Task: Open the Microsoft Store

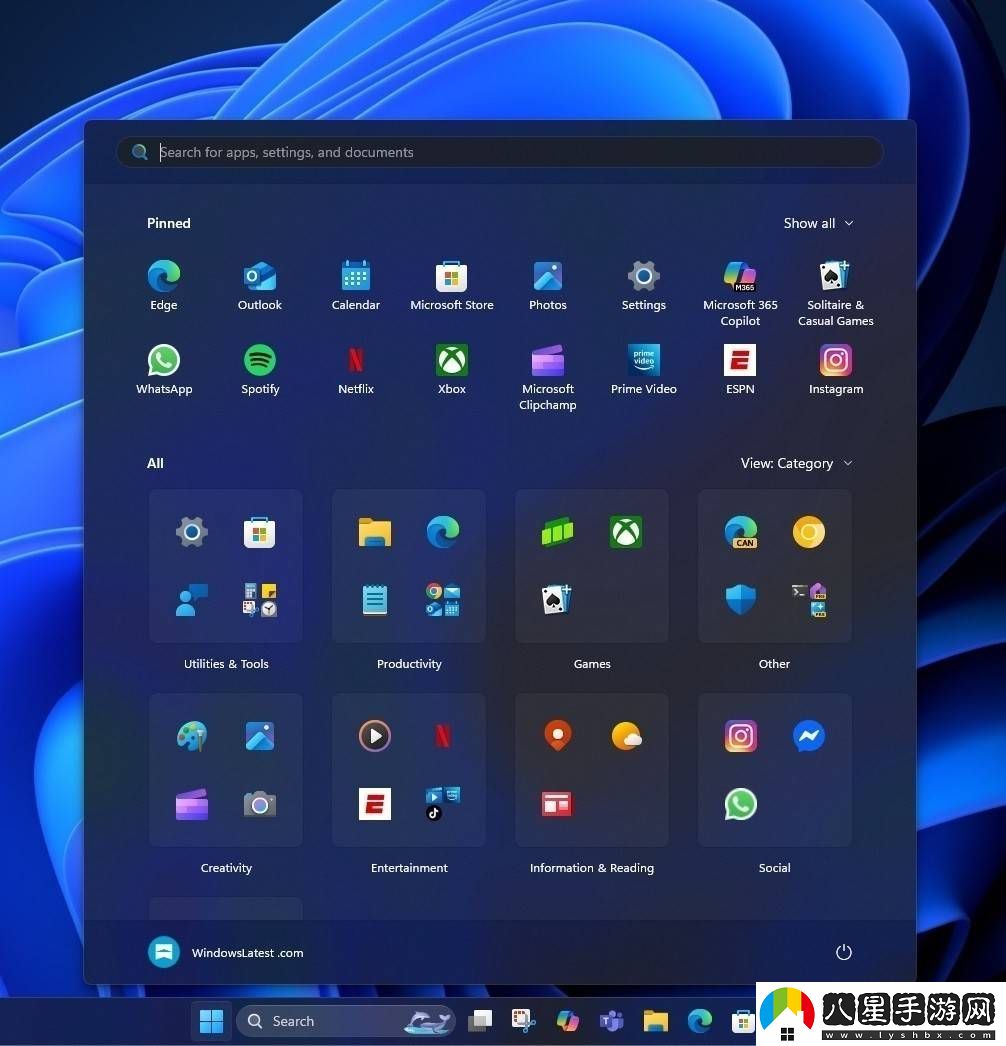Action: coord(451,278)
